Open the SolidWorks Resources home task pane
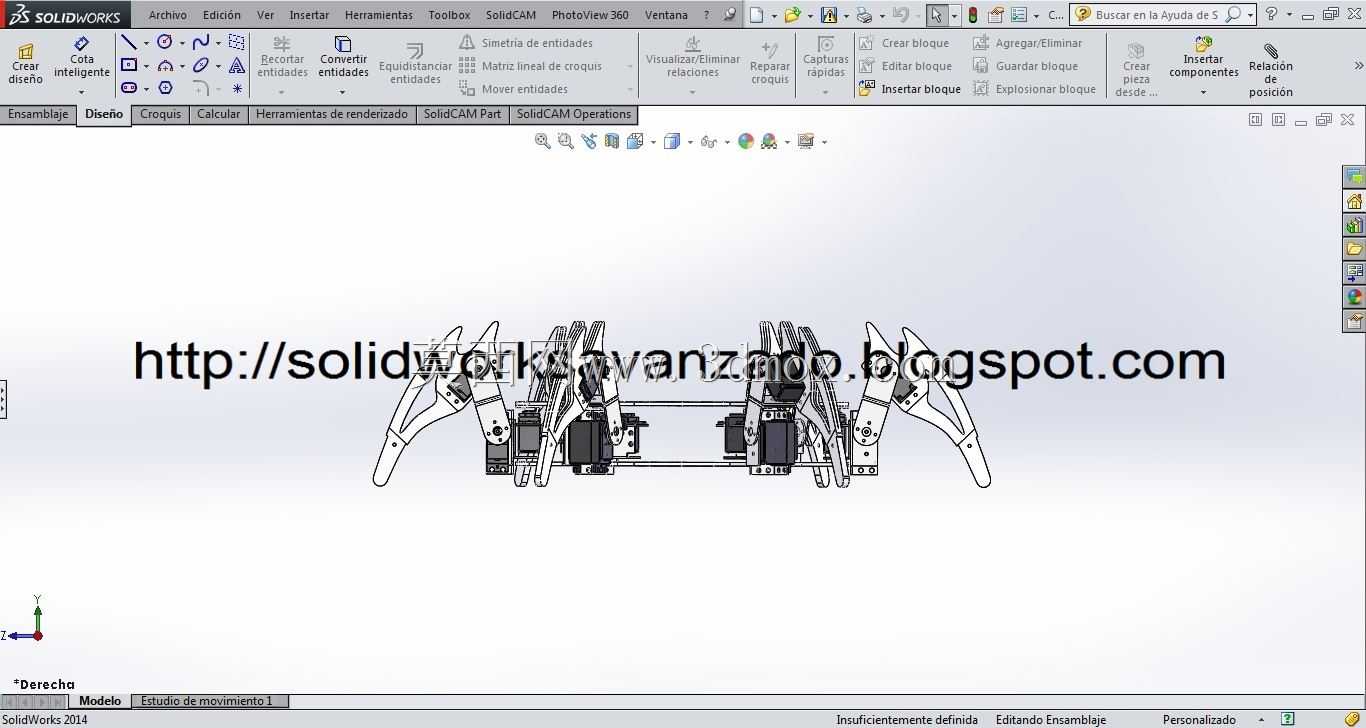 pyautogui.click(x=1355, y=201)
